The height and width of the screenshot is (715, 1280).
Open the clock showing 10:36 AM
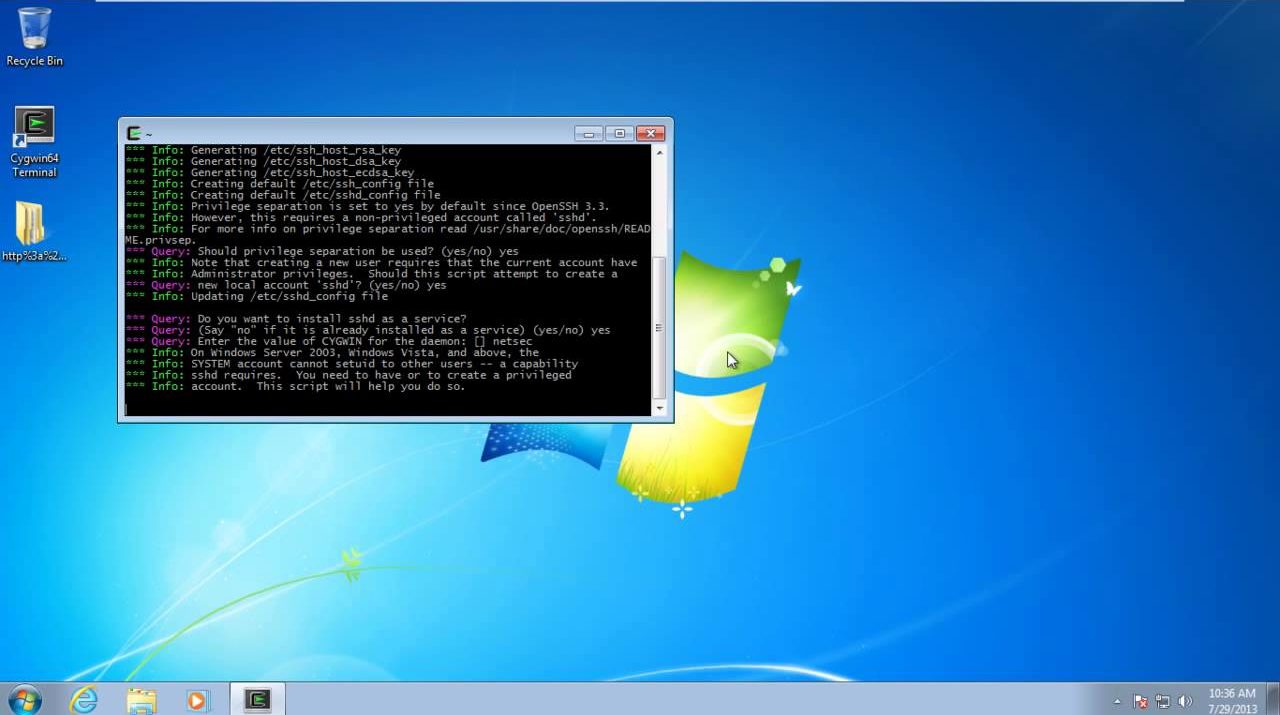(x=1232, y=700)
